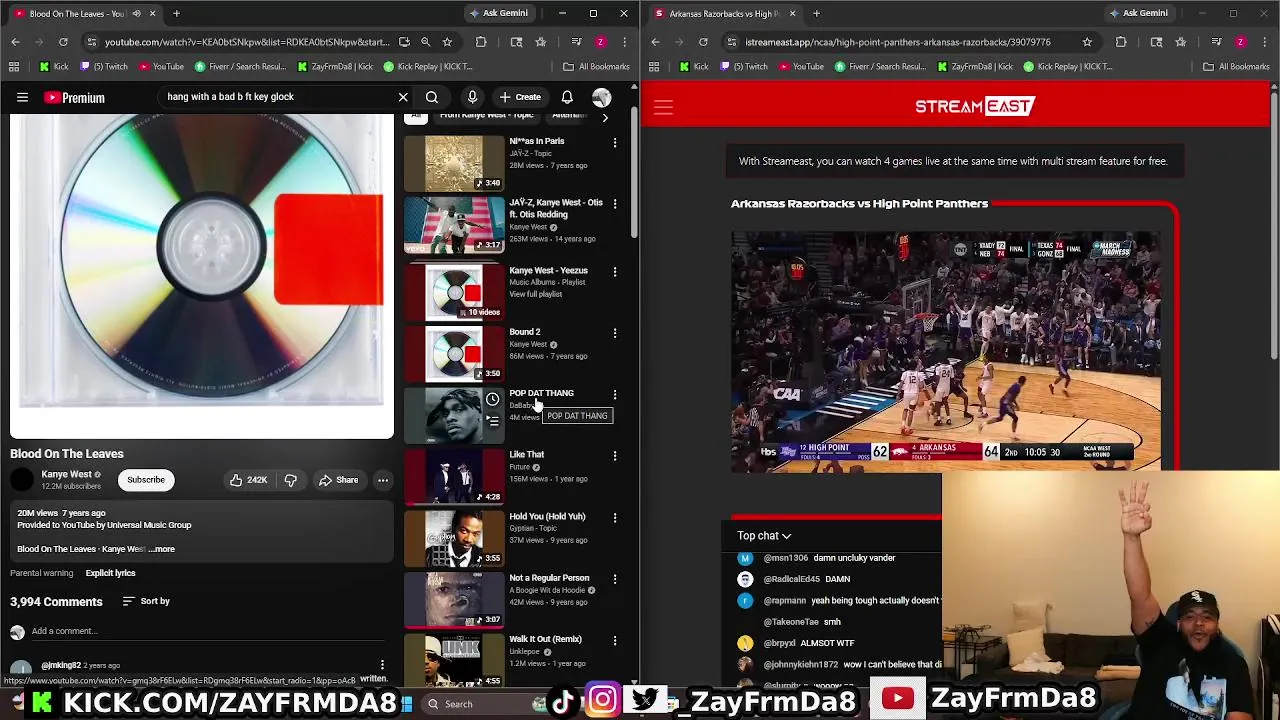Bookmark the YouTube page with star

[x=447, y=42]
